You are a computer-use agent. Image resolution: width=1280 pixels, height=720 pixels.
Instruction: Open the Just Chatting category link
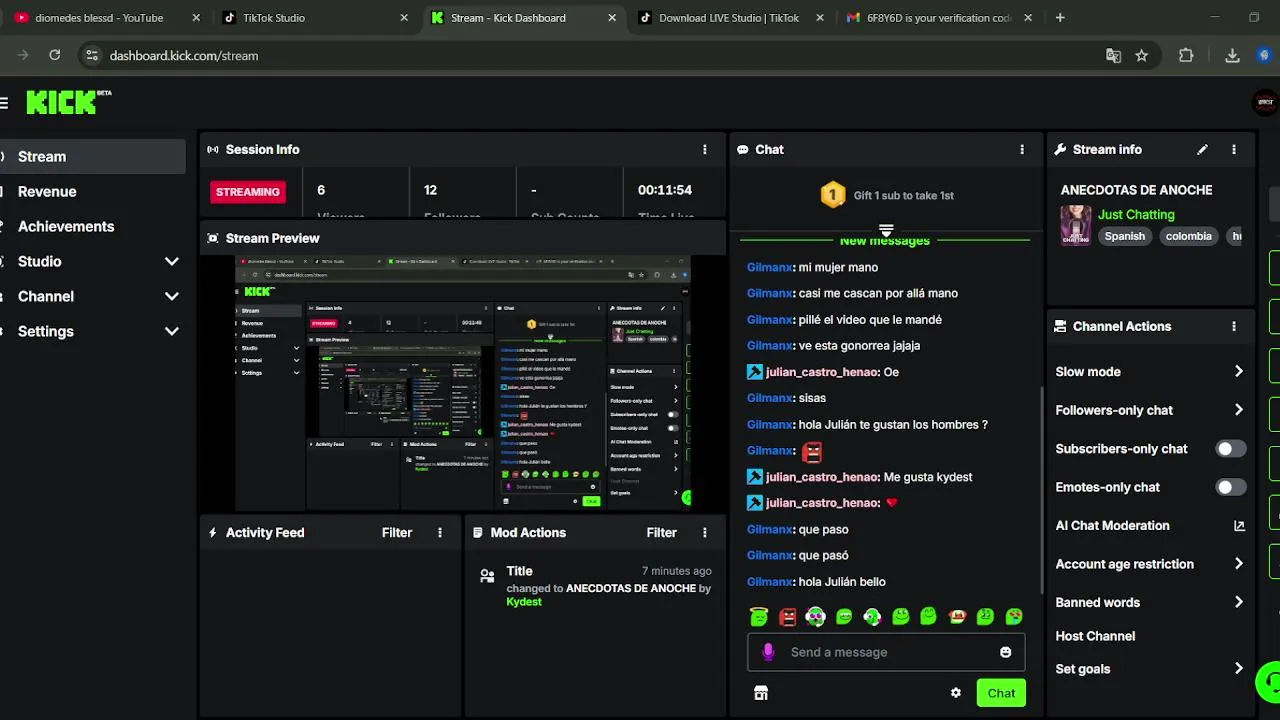coord(1136,215)
